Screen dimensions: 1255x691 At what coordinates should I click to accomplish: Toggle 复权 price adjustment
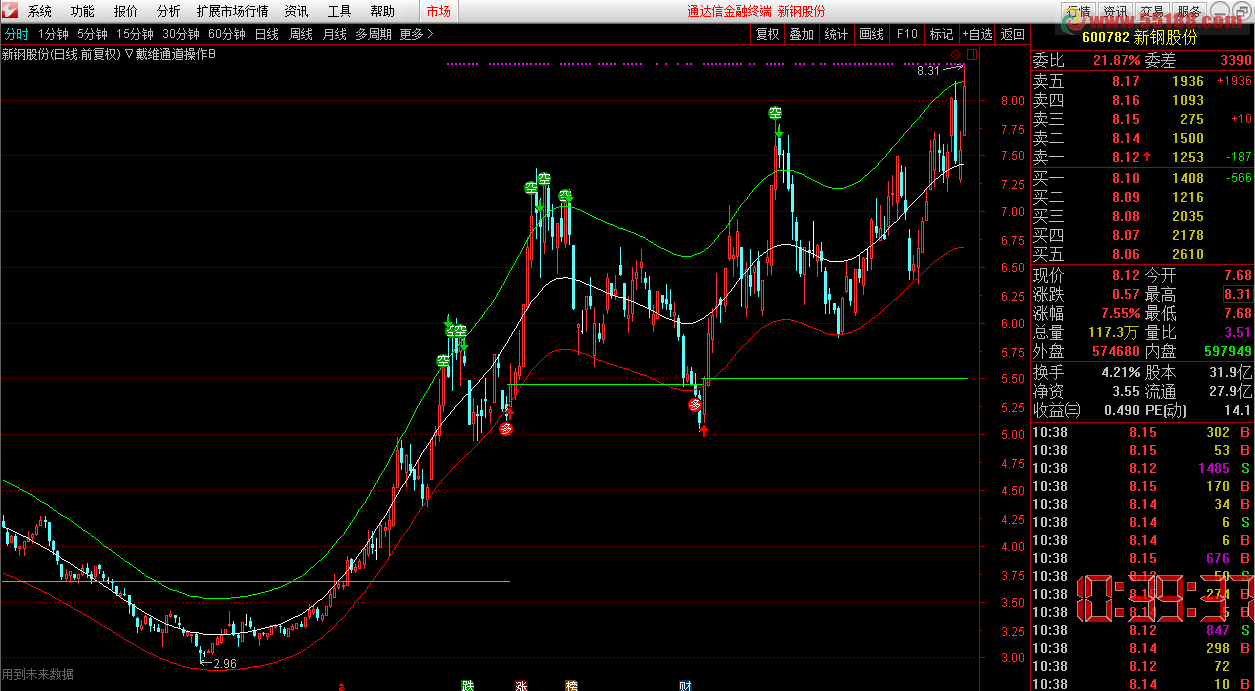click(x=767, y=34)
